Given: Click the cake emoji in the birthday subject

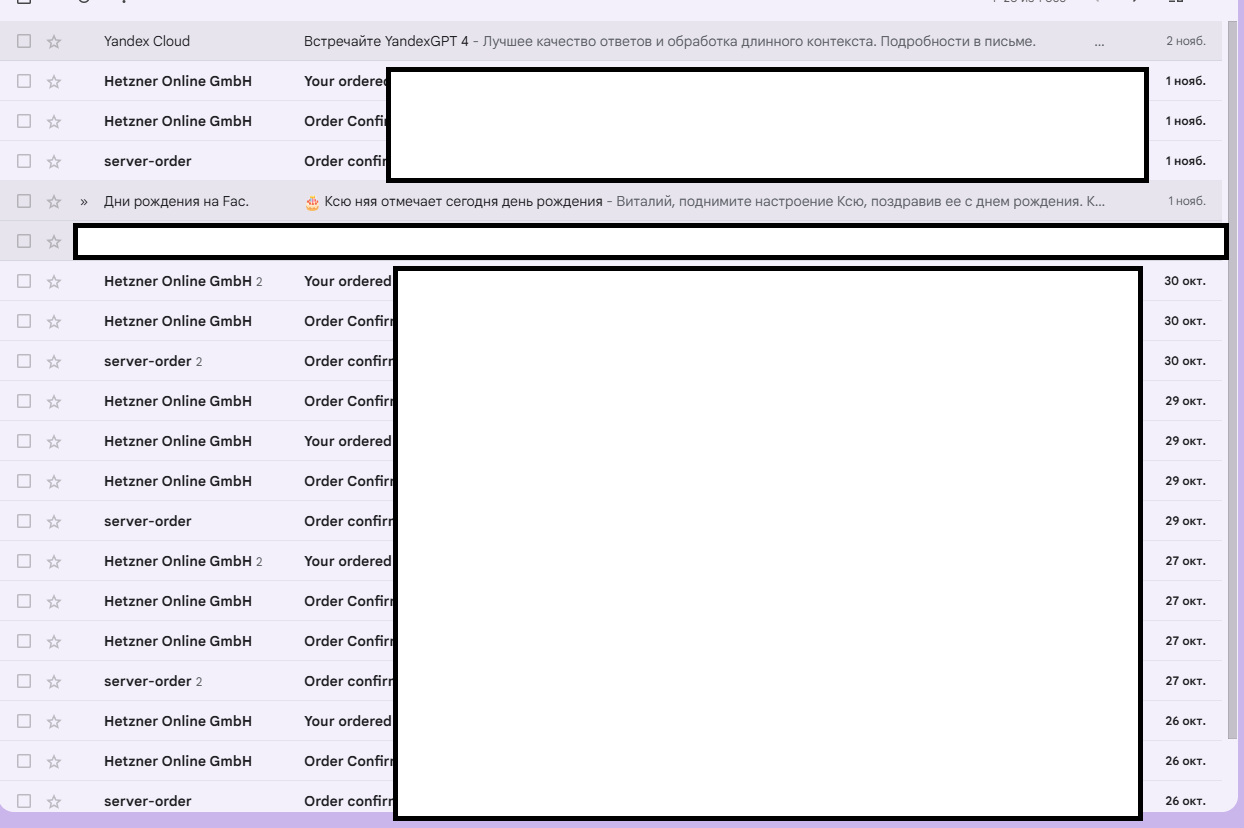Looking at the screenshot, I should 313,201.
